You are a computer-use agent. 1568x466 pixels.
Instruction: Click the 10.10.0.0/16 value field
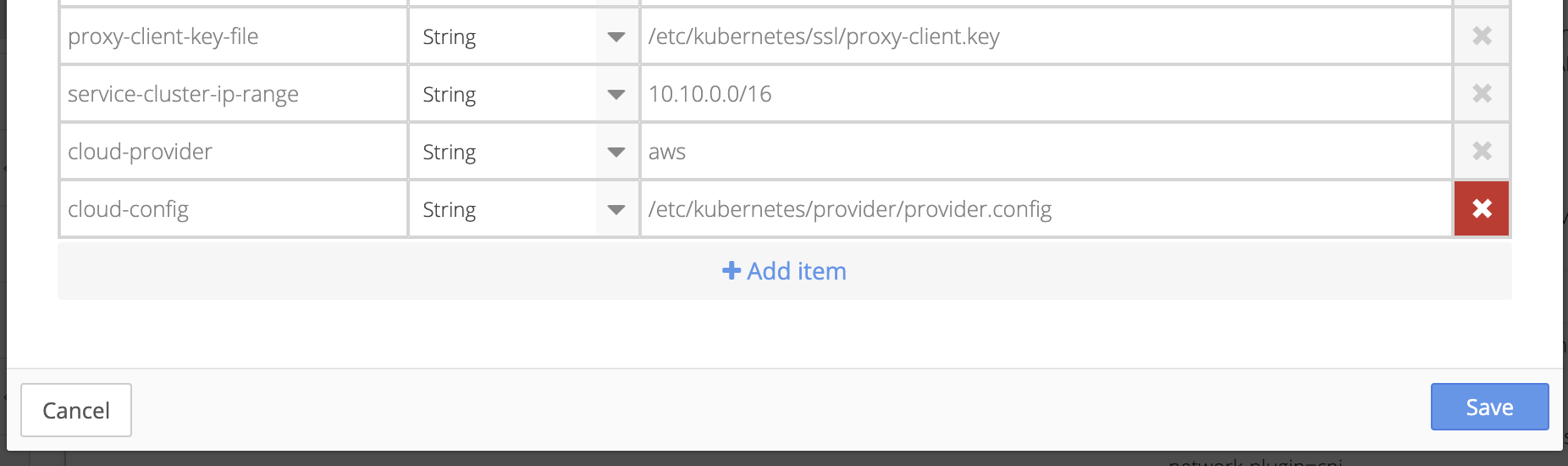pos(1046,93)
